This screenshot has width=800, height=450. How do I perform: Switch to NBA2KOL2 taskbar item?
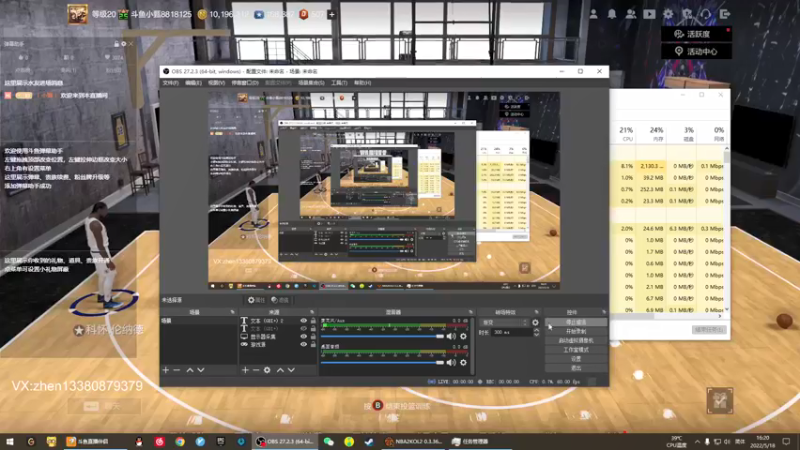tap(413, 441)
